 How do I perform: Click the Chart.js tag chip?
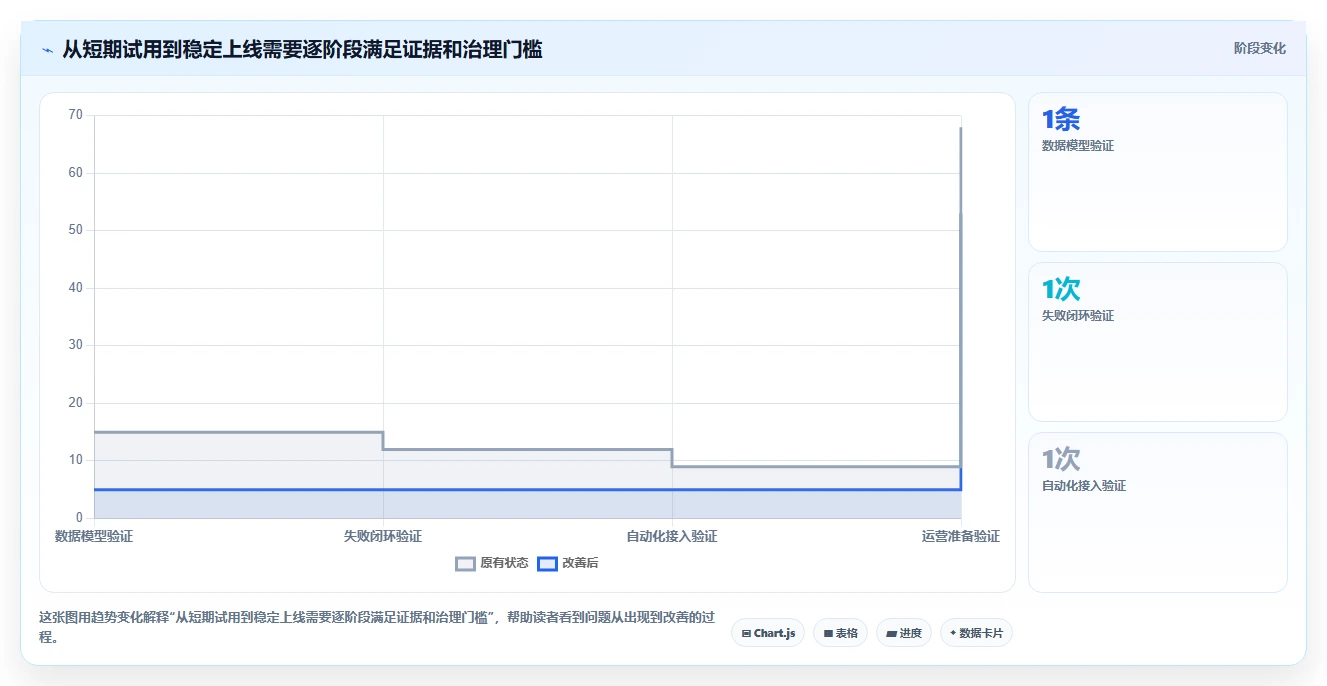coord(768,633)
